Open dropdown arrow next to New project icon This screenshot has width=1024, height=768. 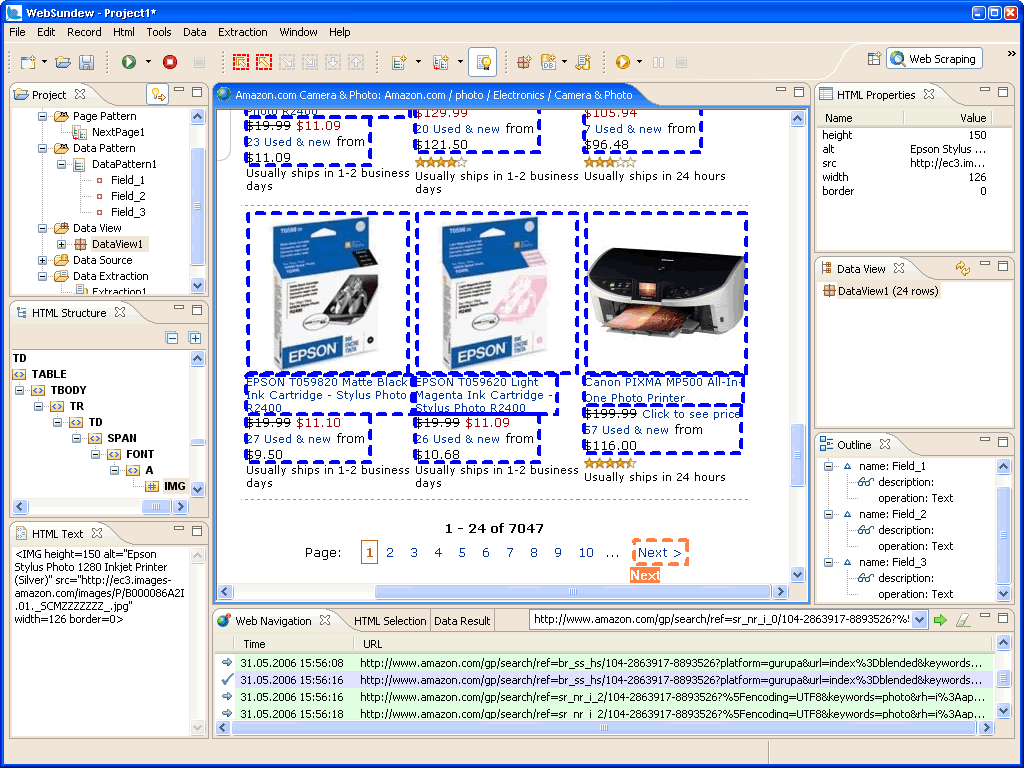(x=44, y=62)
